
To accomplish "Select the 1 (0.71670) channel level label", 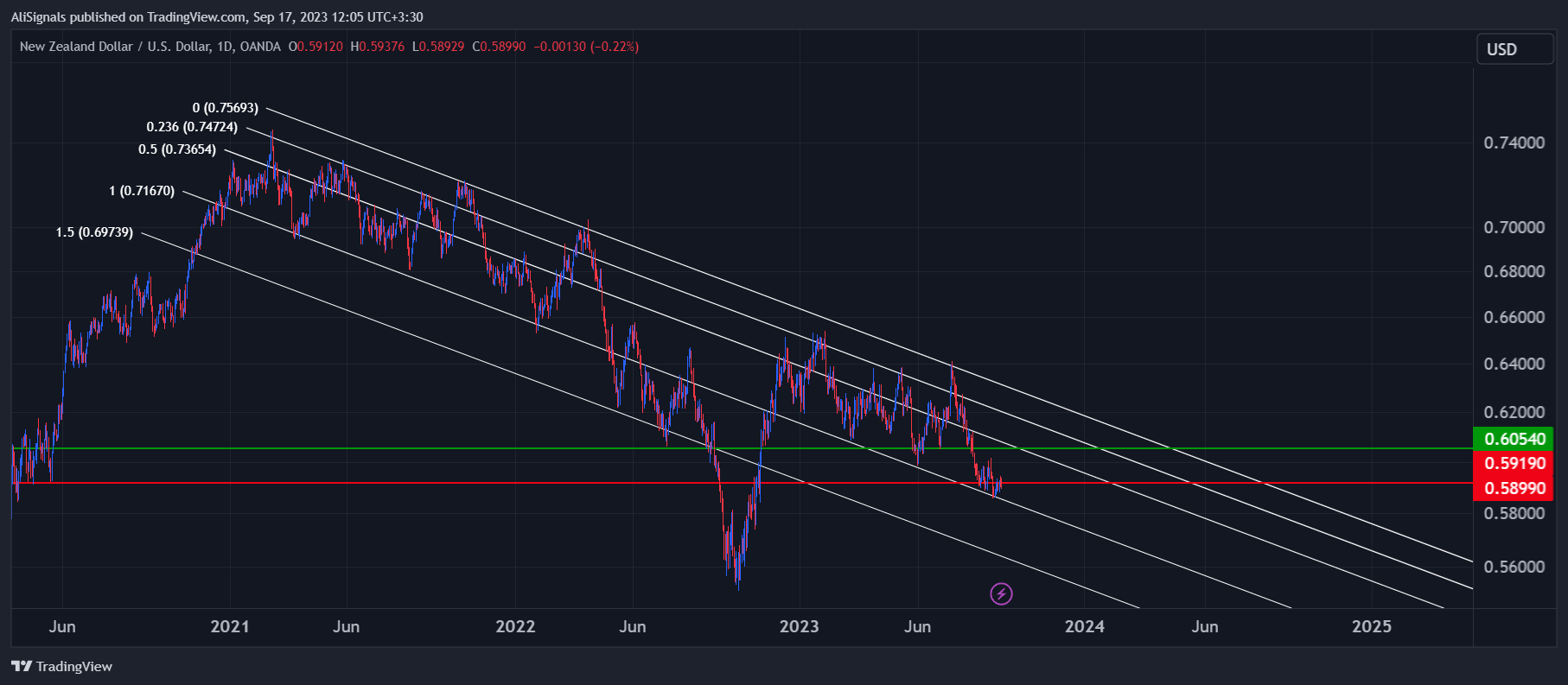I will (142, 191).
